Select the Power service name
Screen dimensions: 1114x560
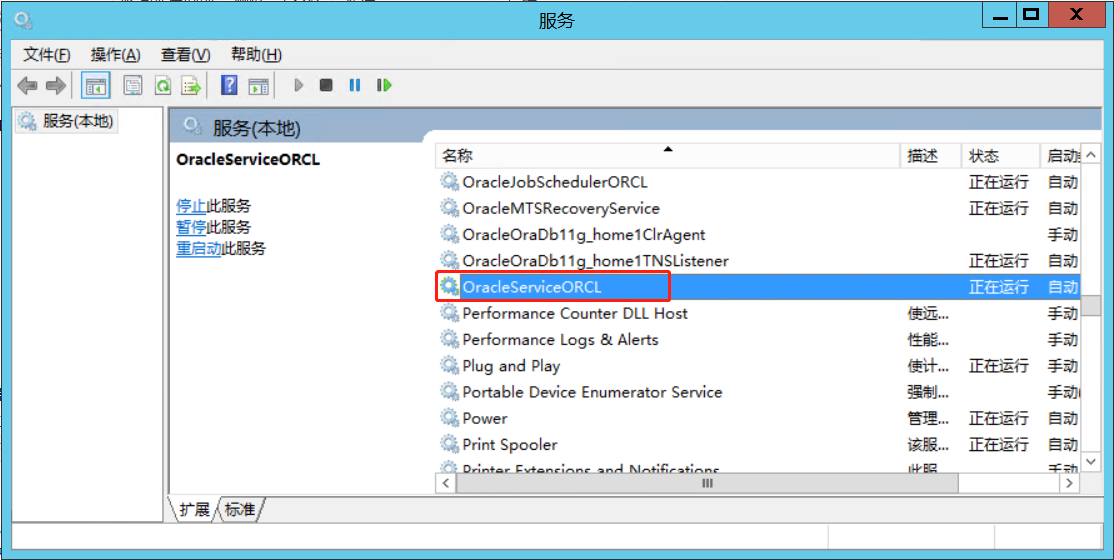(x=485, y=419)
